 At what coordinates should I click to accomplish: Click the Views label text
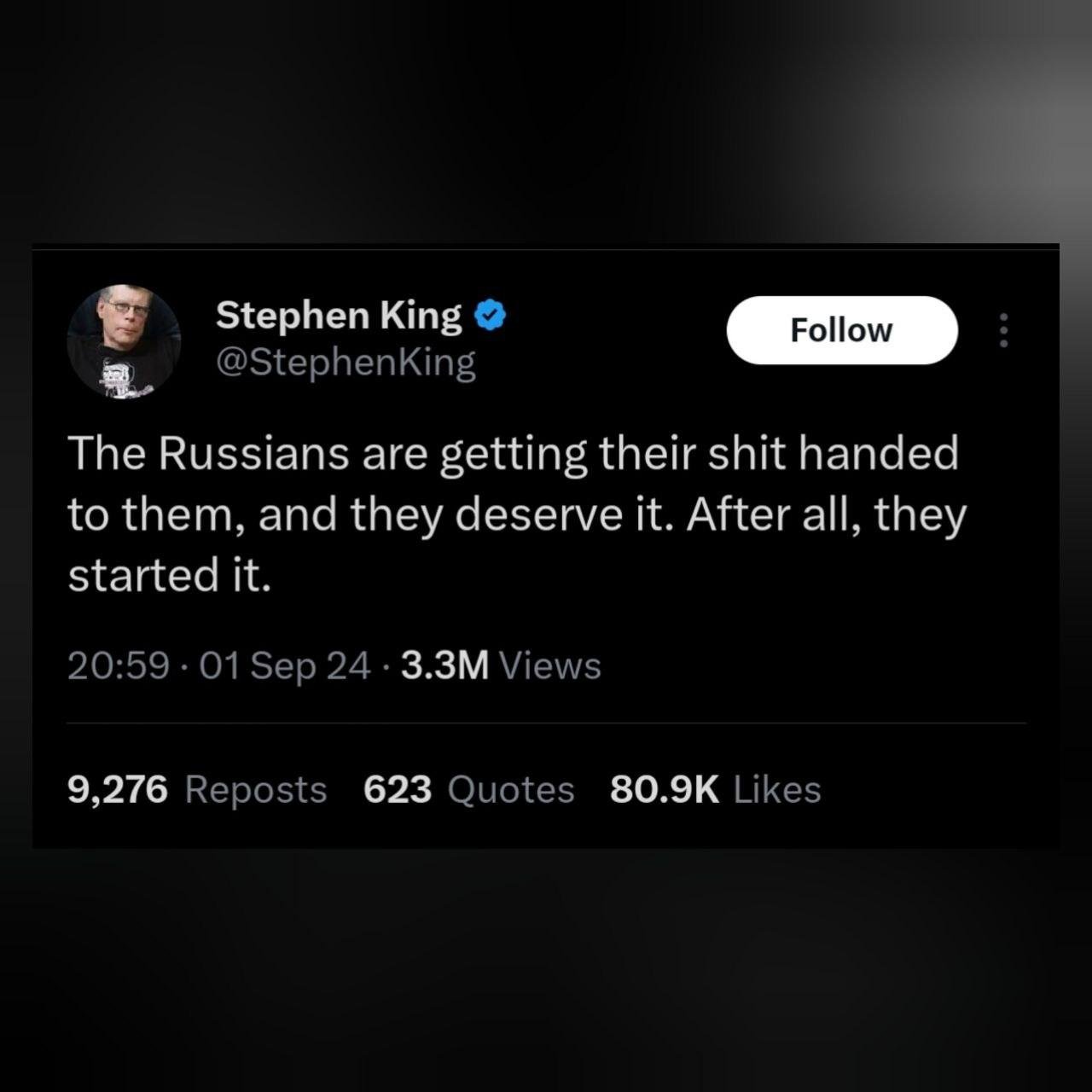(x=550, y=665)
